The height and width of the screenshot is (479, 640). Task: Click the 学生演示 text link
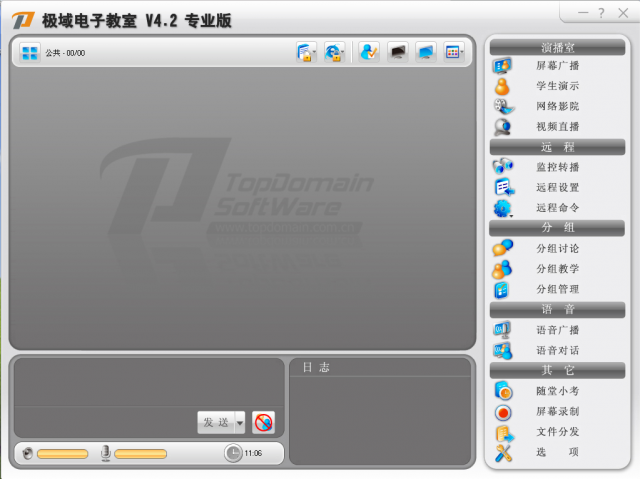[x=558, y=86]
